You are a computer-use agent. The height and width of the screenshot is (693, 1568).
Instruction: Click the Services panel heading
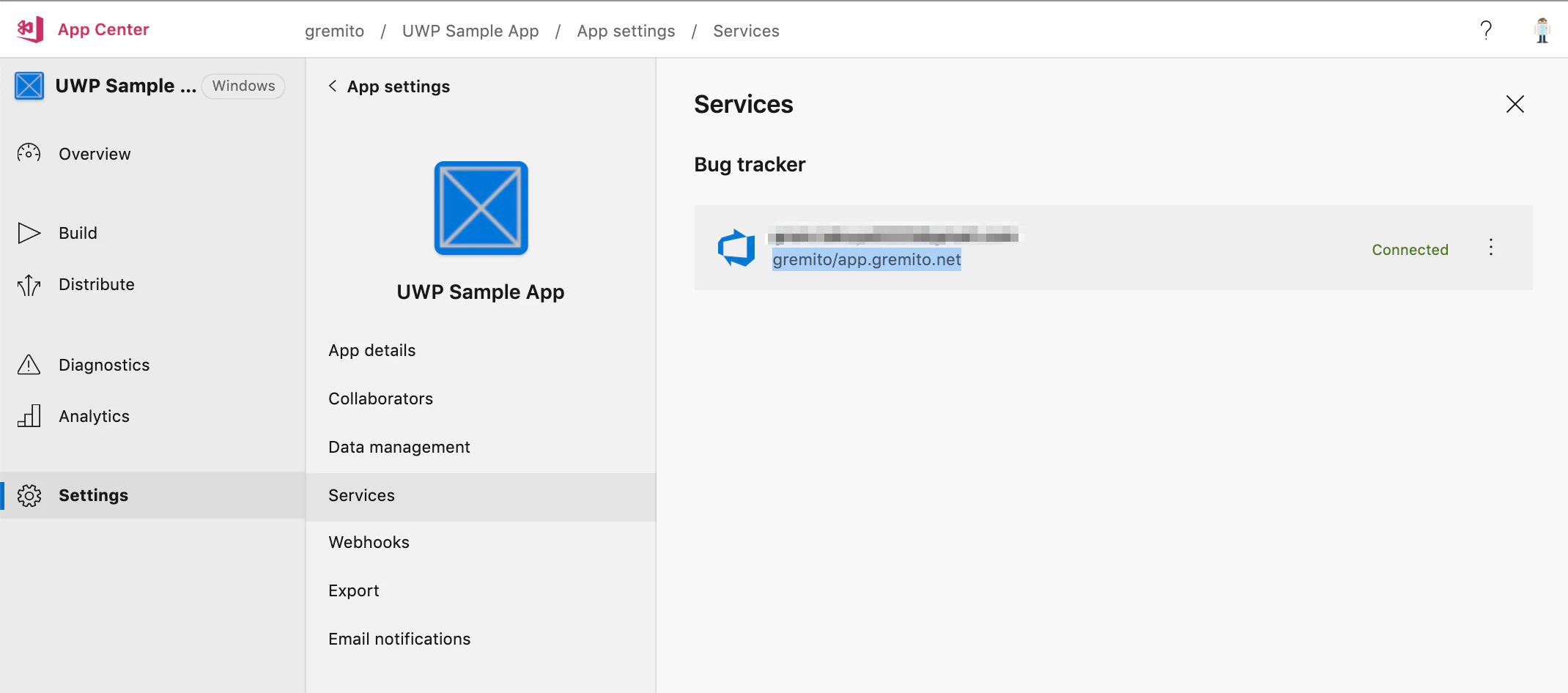pos(744,104)
